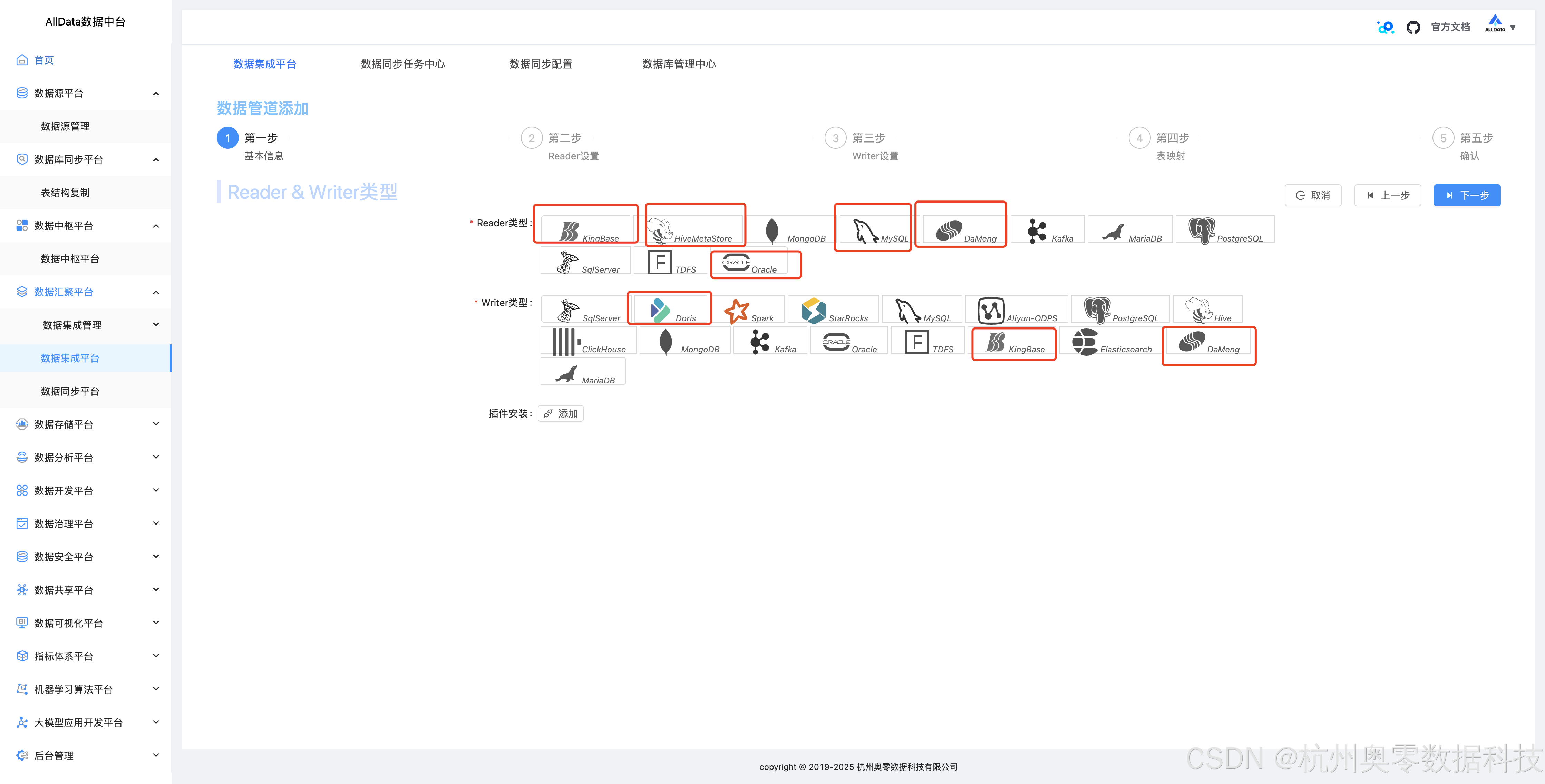Open 数据库管理中心 tab
1545x784 pixels.
[x=678, y=64]
